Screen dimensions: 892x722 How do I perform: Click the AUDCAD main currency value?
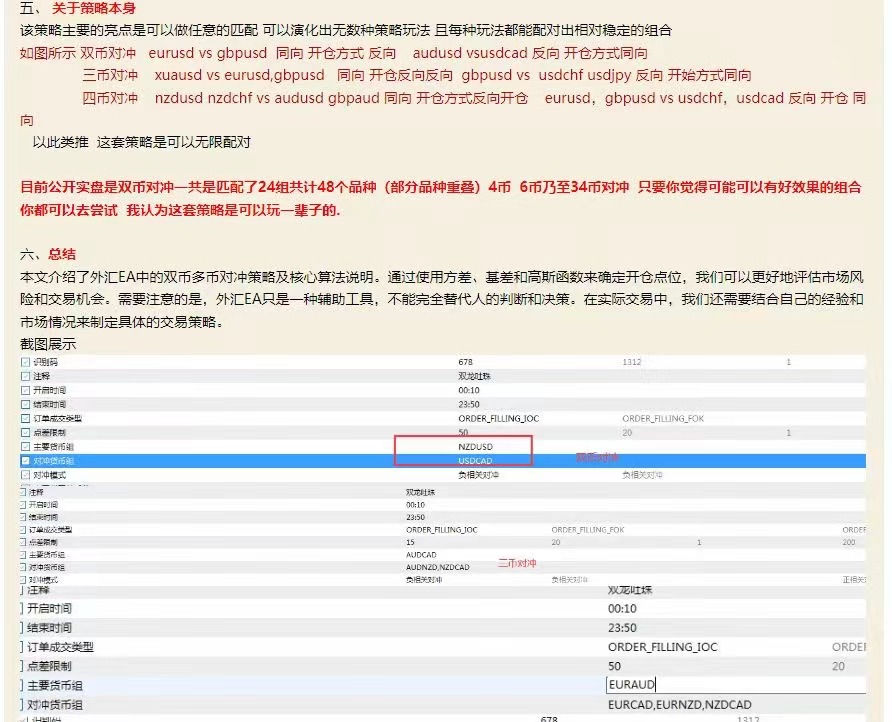421,555
